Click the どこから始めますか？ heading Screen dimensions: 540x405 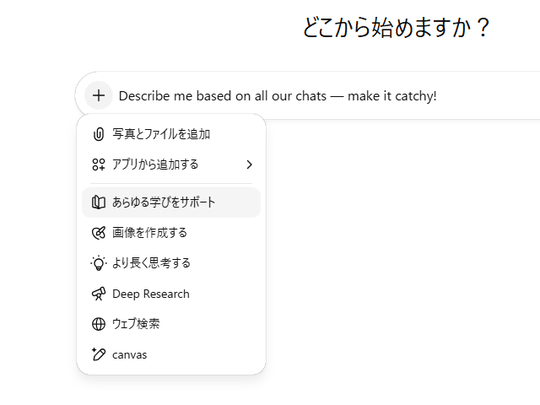pos(396,28)
